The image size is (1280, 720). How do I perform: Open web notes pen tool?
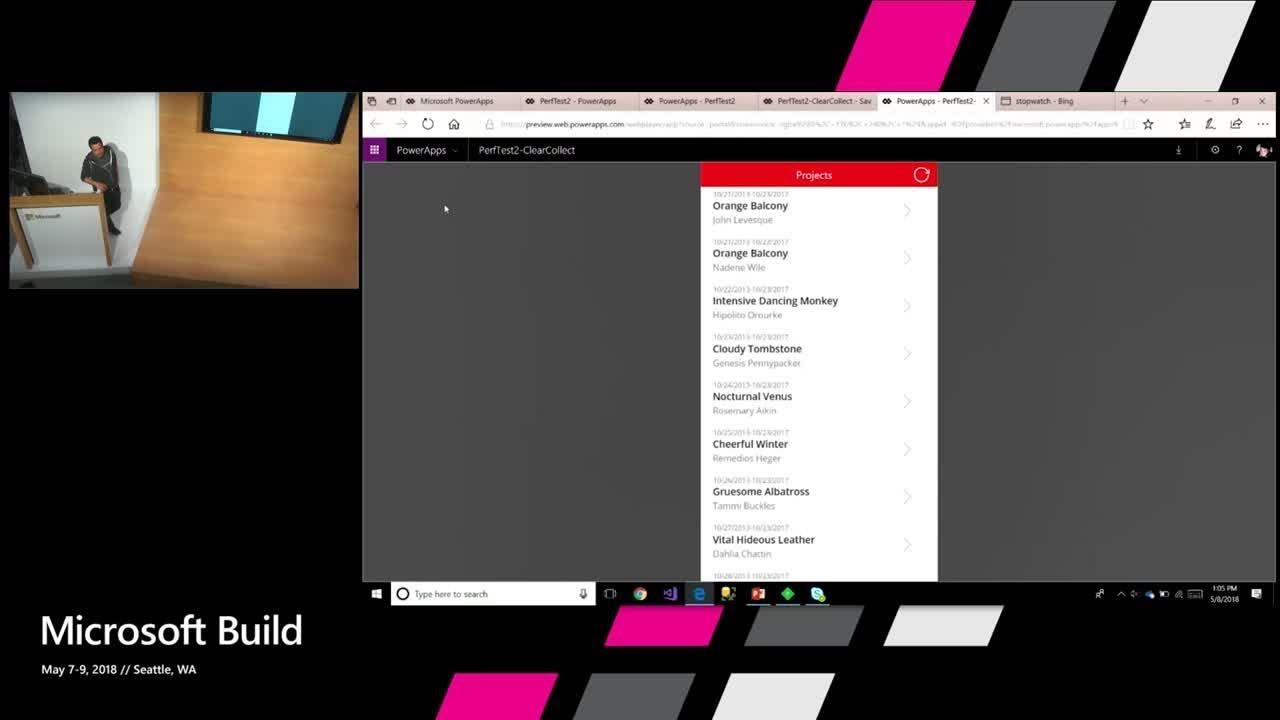[1210, 124]
